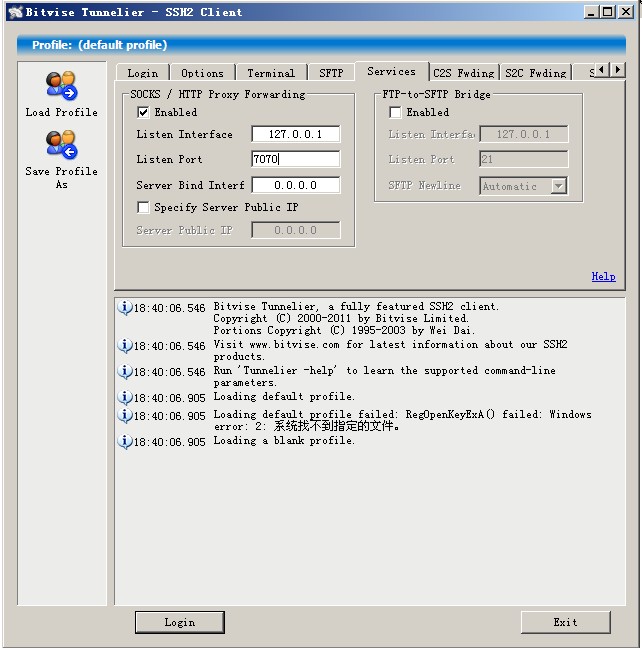Click info icon beside 'Bitvise Tunnelier, a fully featured' log
Screen dimensions: 642x648
tap(124, 307)
